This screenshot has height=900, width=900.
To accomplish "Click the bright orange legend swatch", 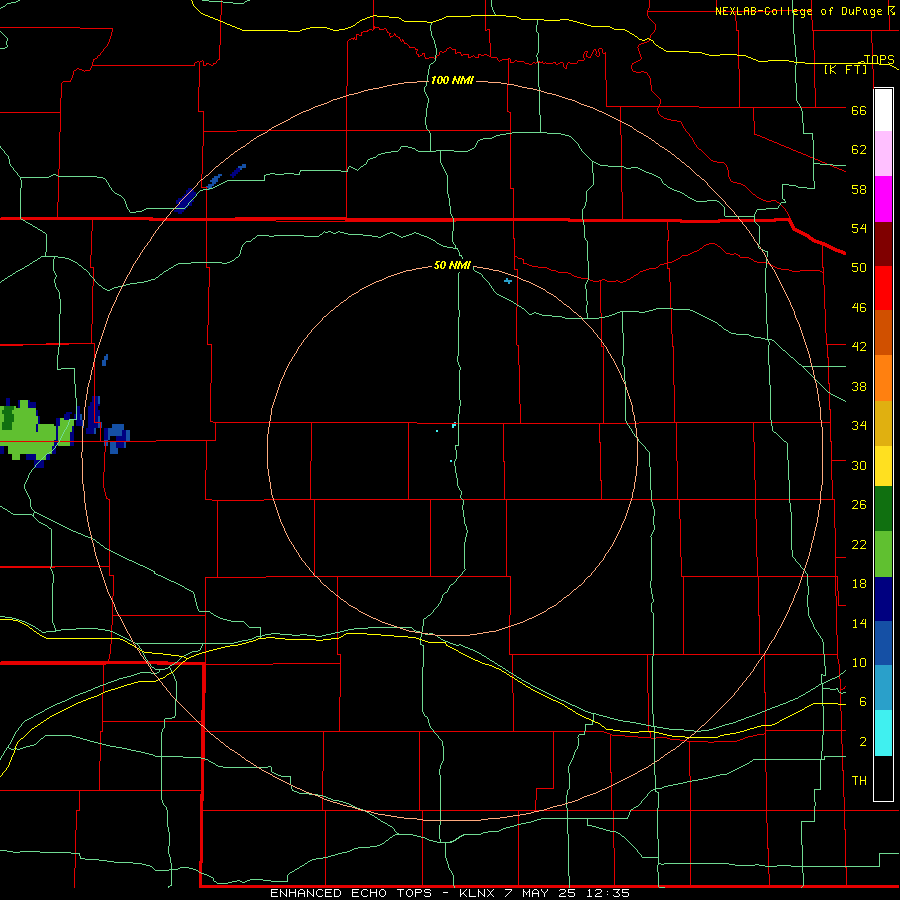I will (883, 378).
